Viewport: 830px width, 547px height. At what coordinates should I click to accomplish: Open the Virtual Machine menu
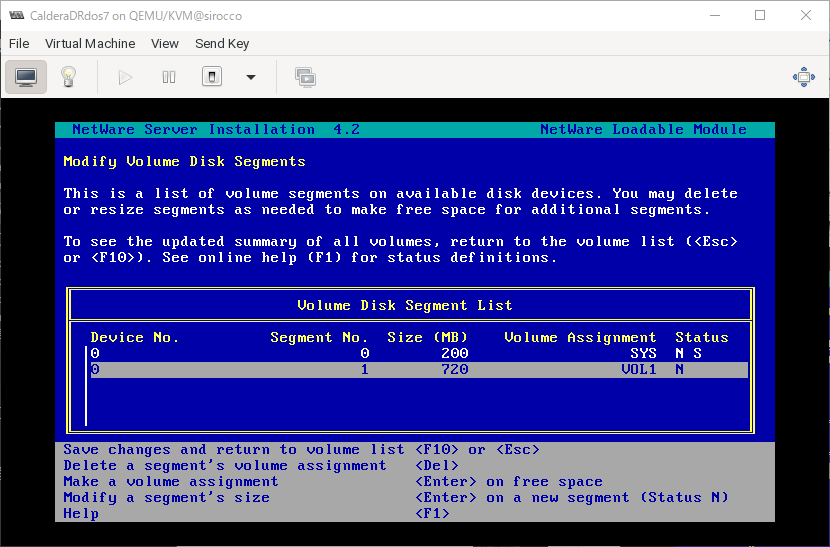pos(90,43)
